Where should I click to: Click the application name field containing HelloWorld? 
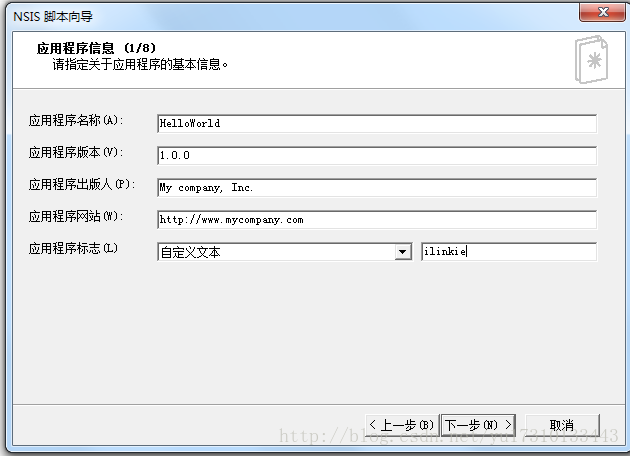[377, 123]
